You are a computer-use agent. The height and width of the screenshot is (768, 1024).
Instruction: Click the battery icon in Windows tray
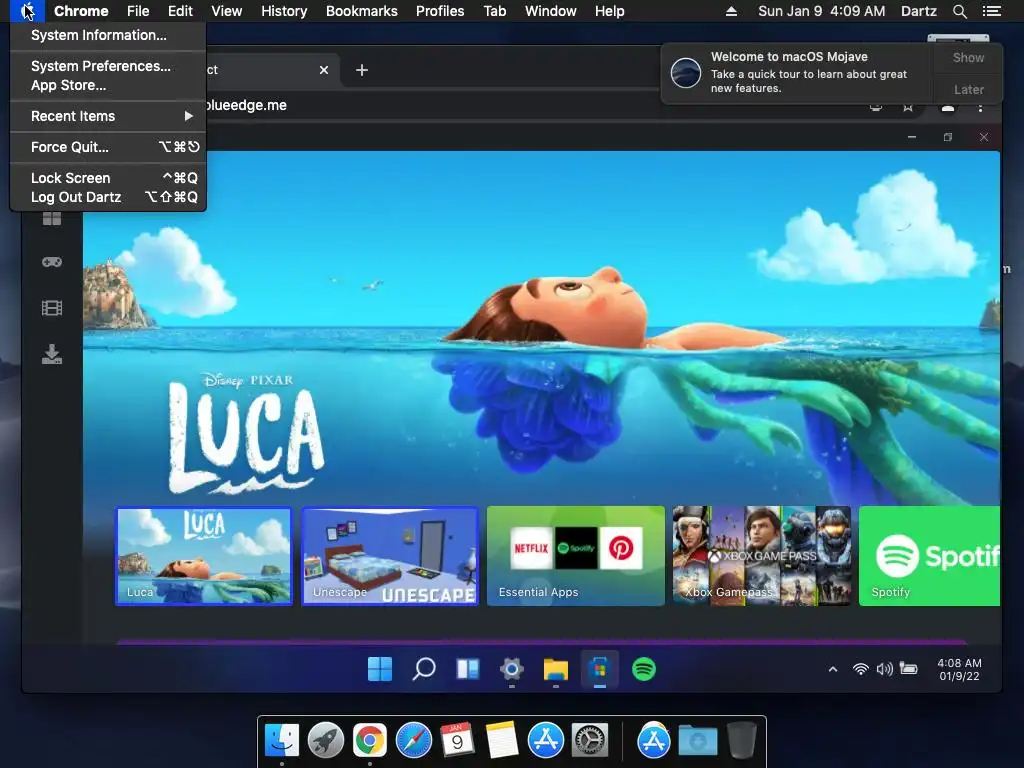click(908, 669)
